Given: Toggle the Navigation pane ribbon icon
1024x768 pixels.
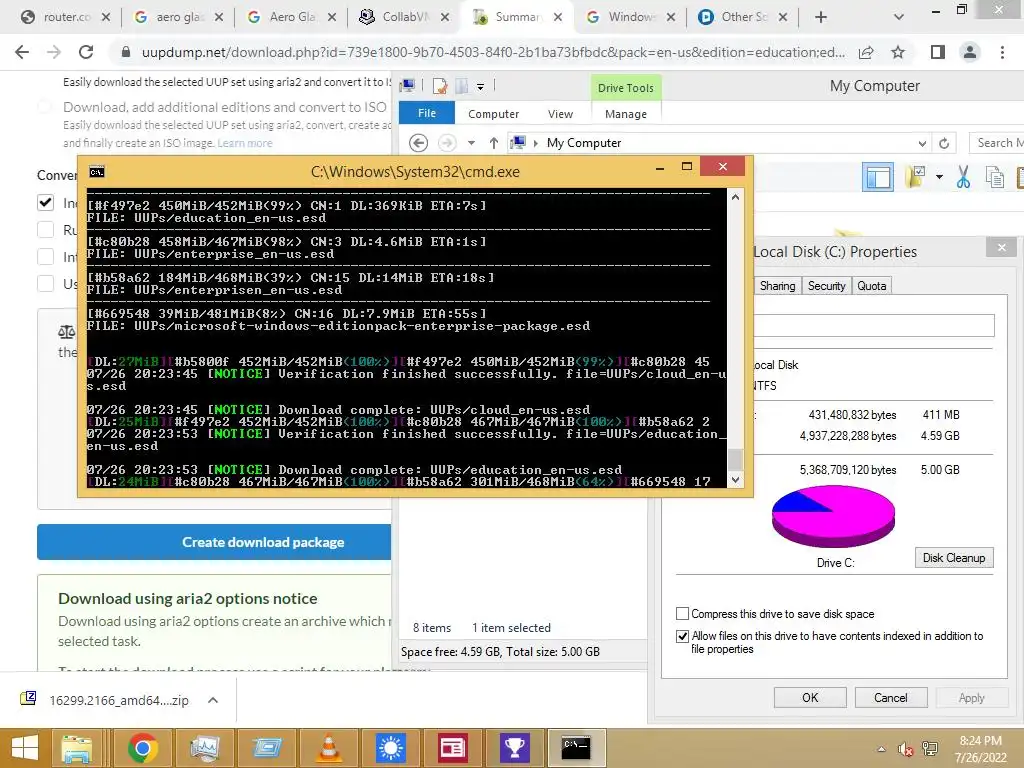Looking at the screenshot, I should [878, 177].
